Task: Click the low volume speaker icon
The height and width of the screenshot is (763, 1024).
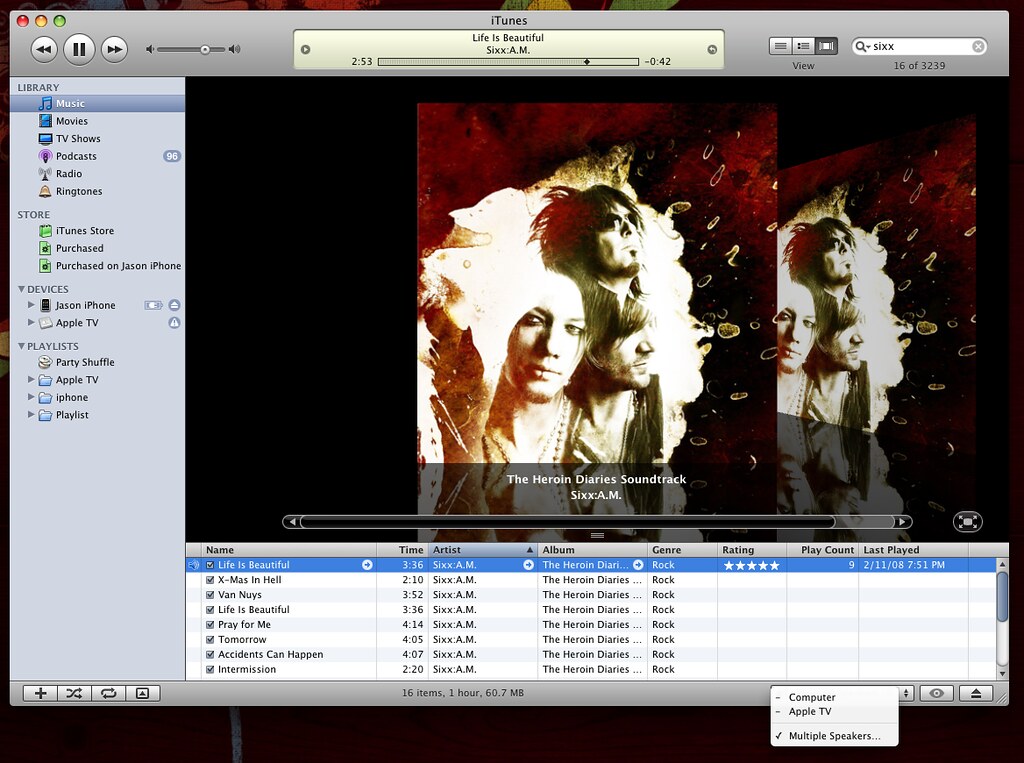Action: click(x=150, y=50)
